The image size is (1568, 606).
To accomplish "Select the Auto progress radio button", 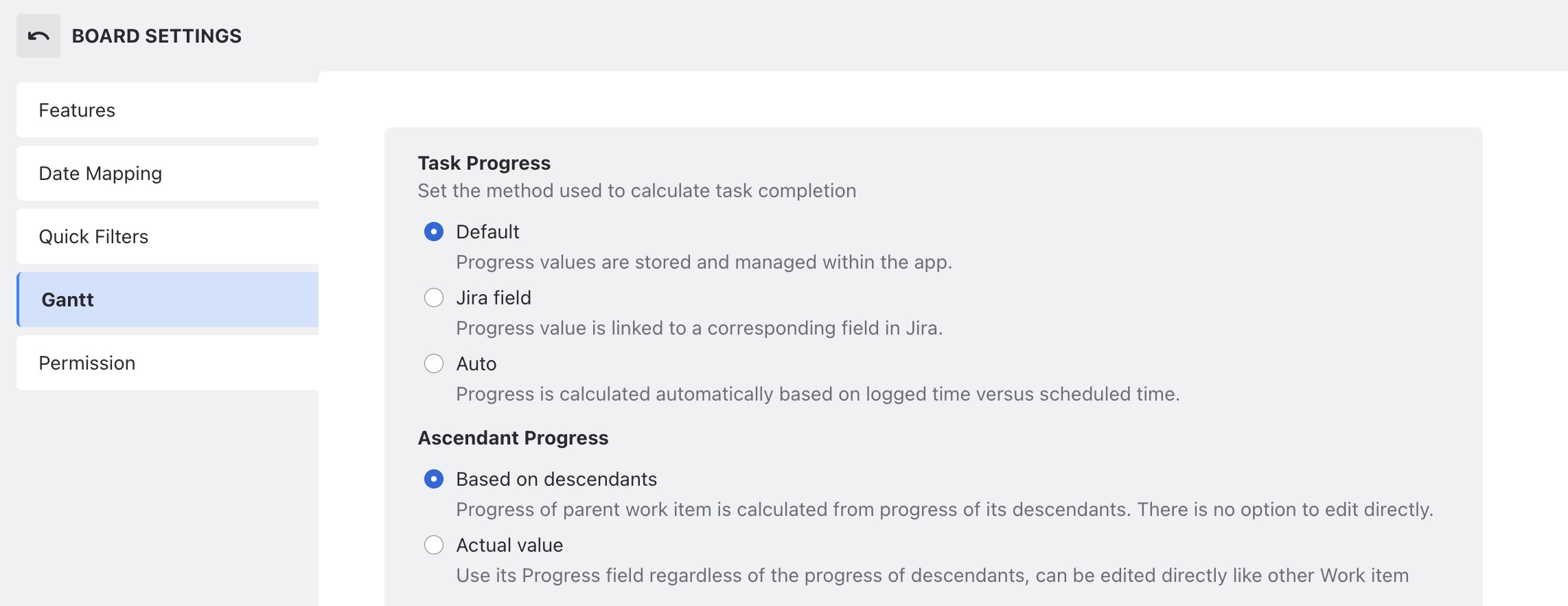I will coord(434,363).
